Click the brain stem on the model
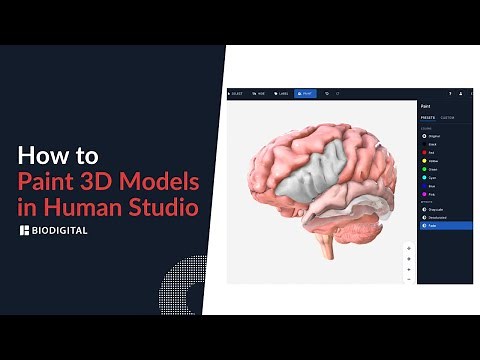Screen dimensions: 480x360 point(327,247)
